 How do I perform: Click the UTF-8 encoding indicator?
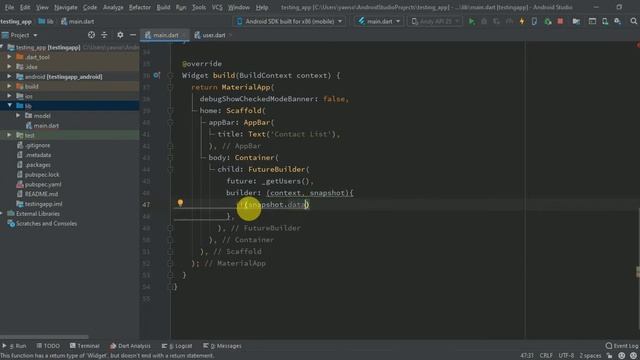[566, 356]
